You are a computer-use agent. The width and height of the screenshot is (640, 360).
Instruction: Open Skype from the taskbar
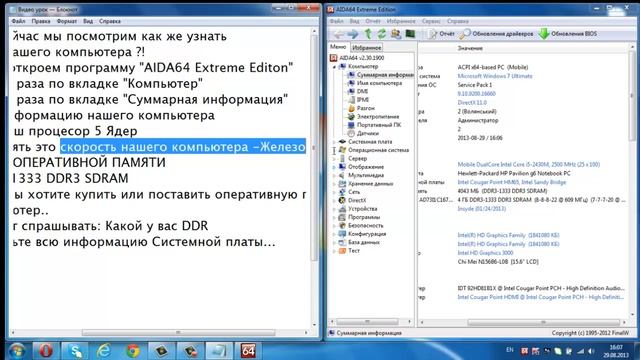pos(75,351)
